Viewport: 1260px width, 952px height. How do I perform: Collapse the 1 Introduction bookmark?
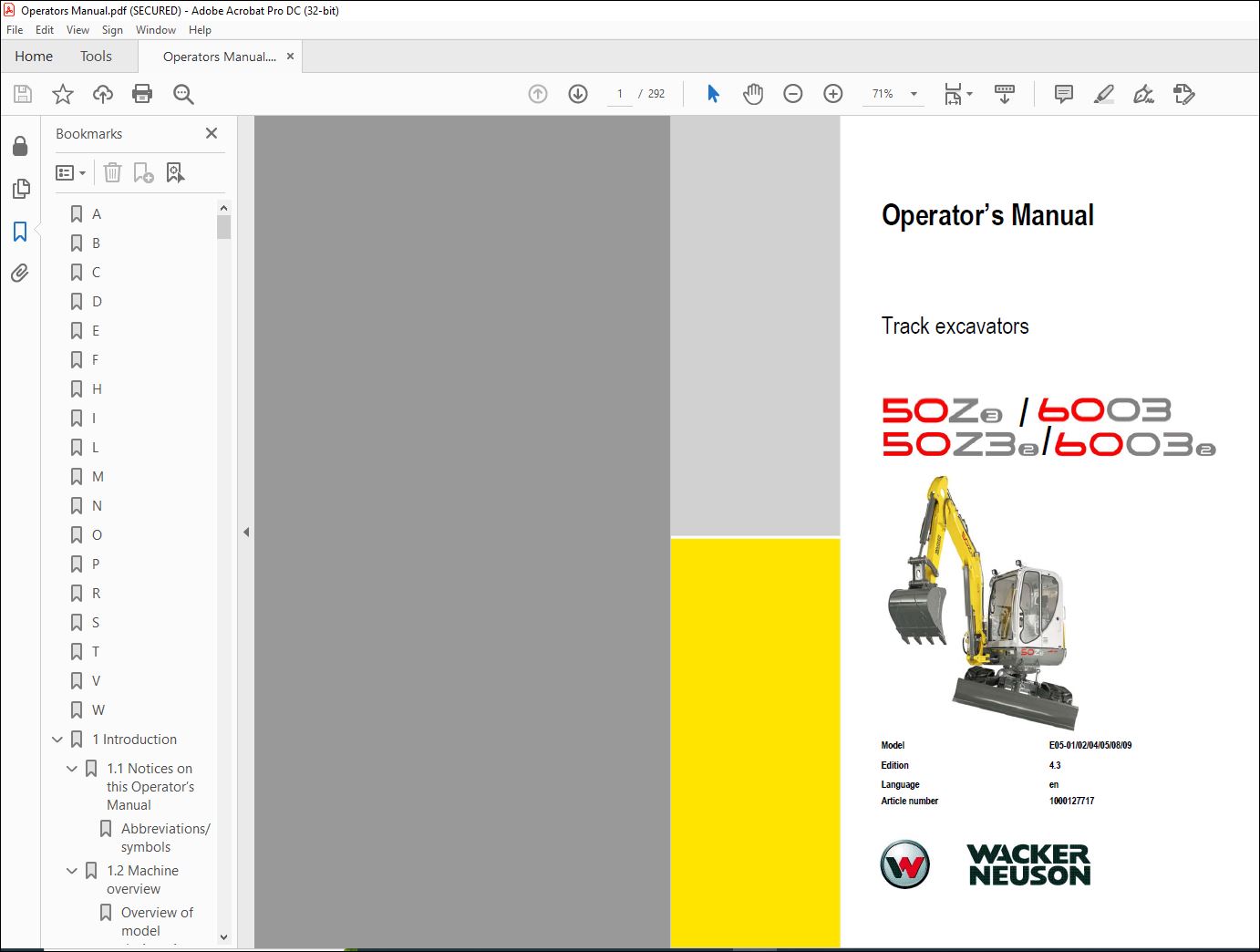point(57,740)
